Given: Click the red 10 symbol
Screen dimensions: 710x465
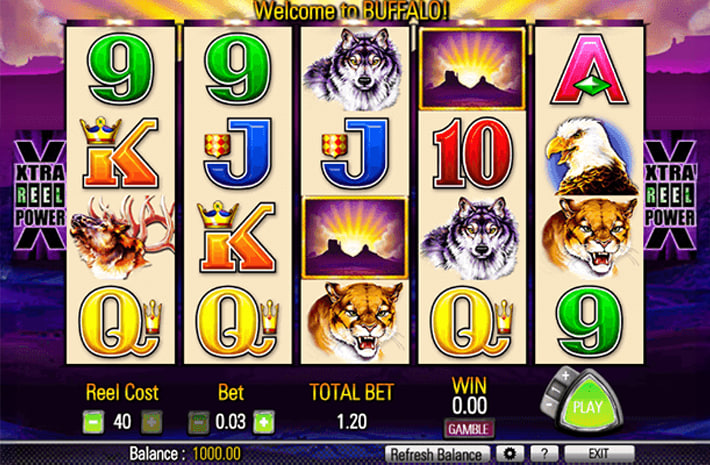Looking at the screenshot, I should (x=472, y=153).
